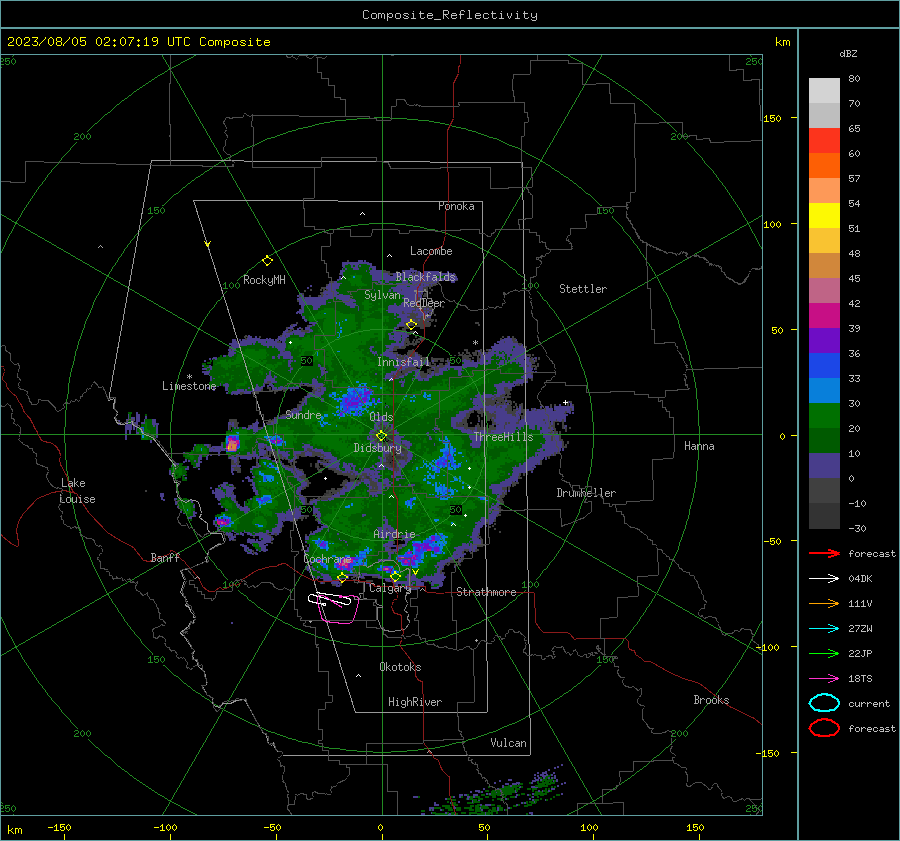
Task: Click the bright green 30 dBZ swatch
Action: coord(824,415)
